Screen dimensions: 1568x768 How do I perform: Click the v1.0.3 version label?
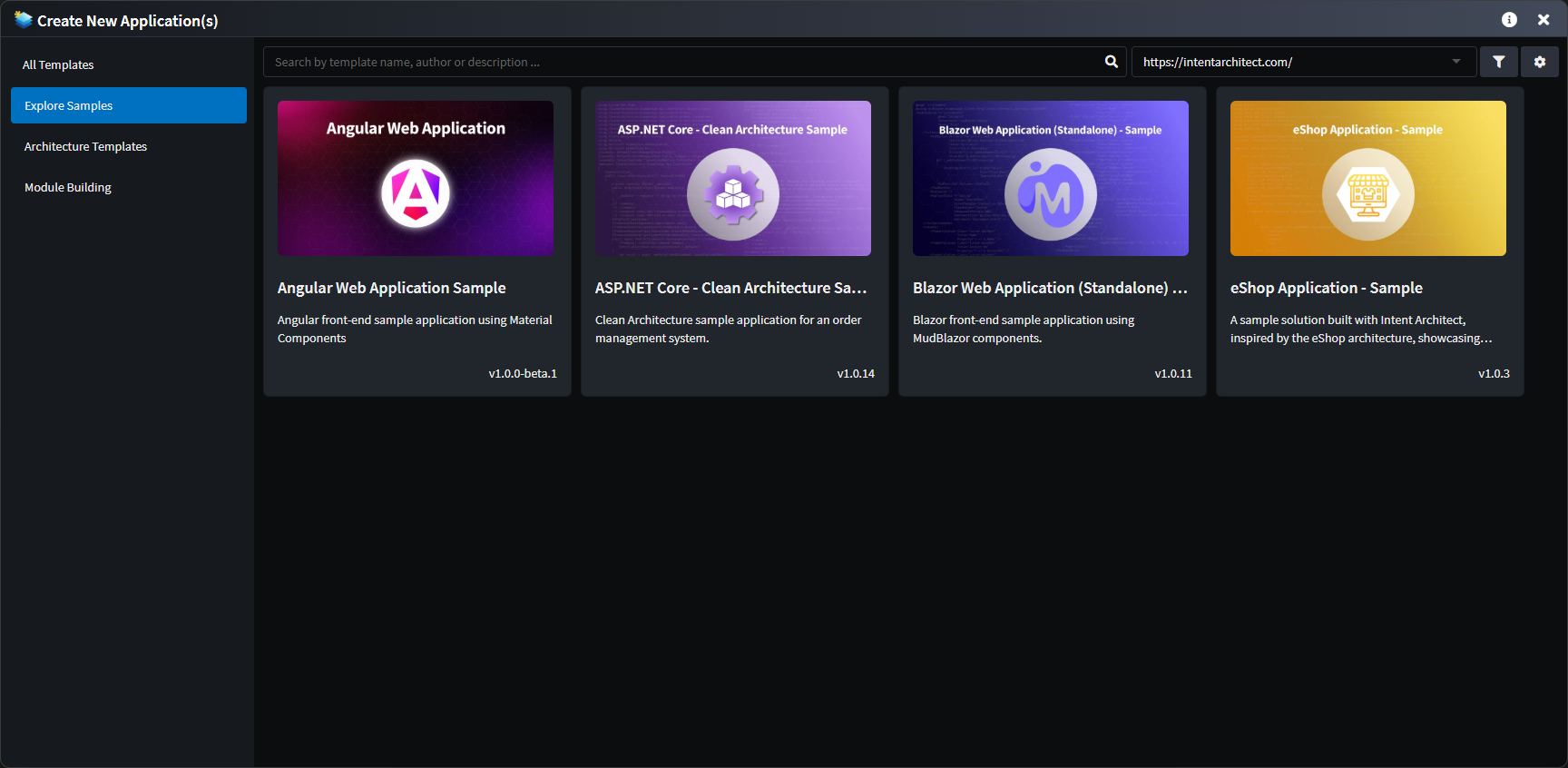coord(1494,373)
